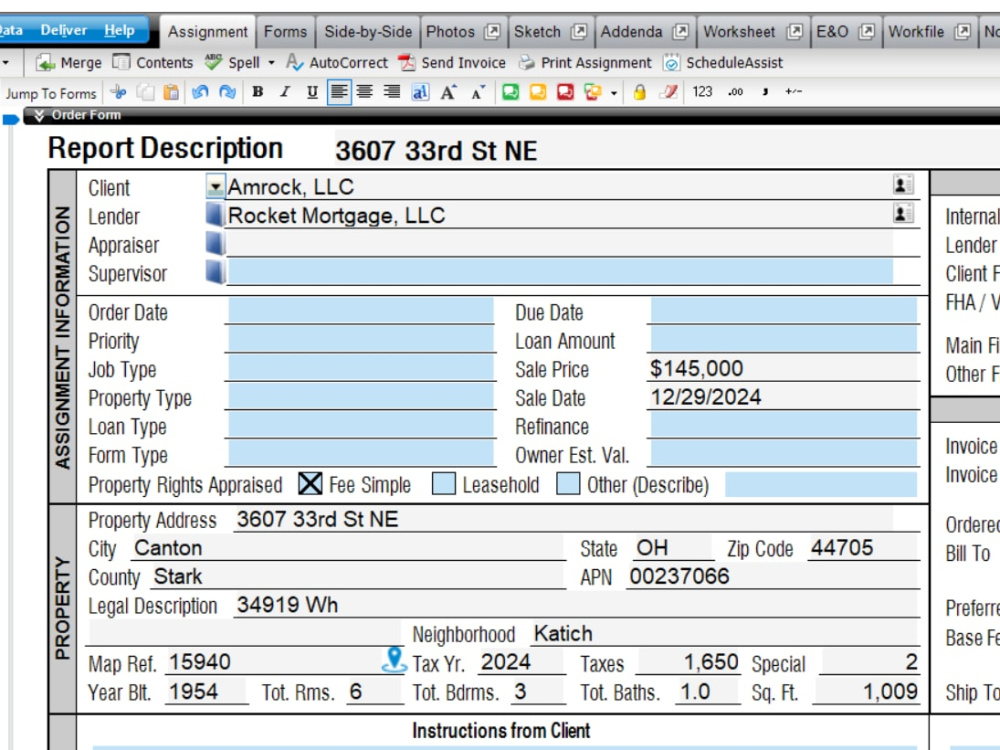The width and height of the screenshot is (1000, 750).
Task: Open dropdown arrow beside comments icon
Action: pos(614,93)
